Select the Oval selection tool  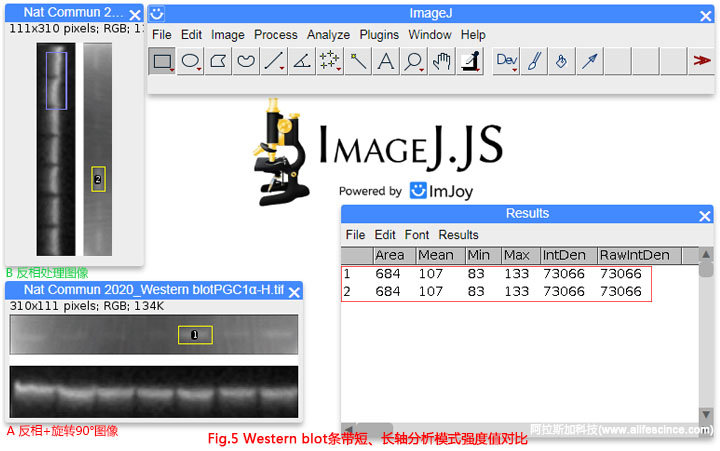tap(190, 62)
